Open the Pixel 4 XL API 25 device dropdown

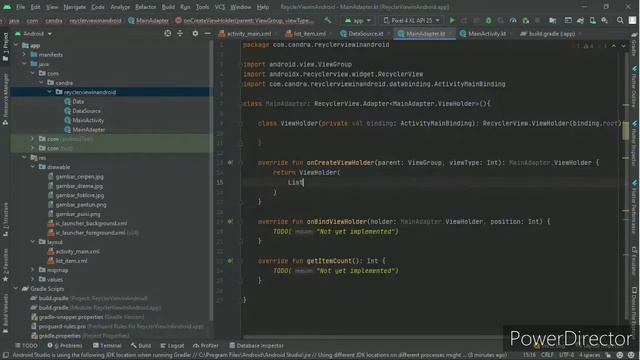[411, 20]
